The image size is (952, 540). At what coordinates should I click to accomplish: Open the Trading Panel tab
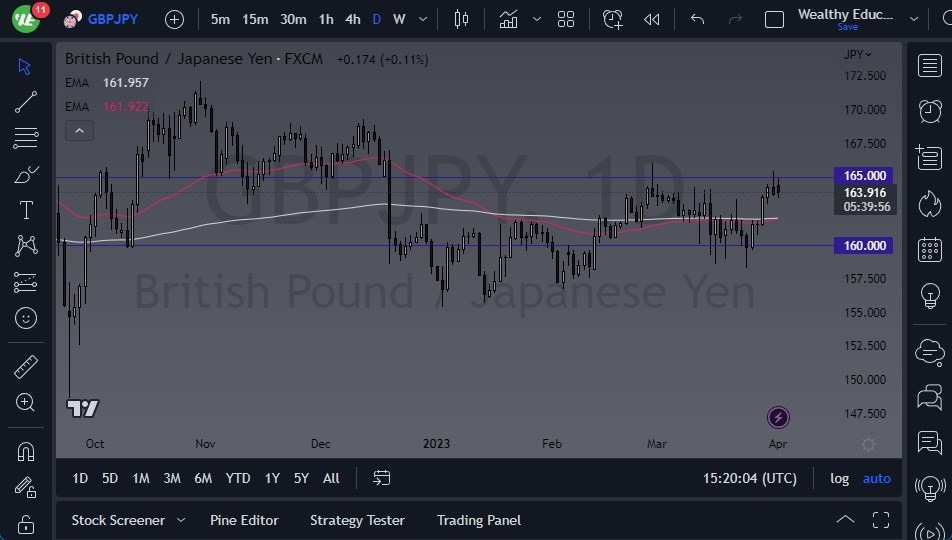479,521
